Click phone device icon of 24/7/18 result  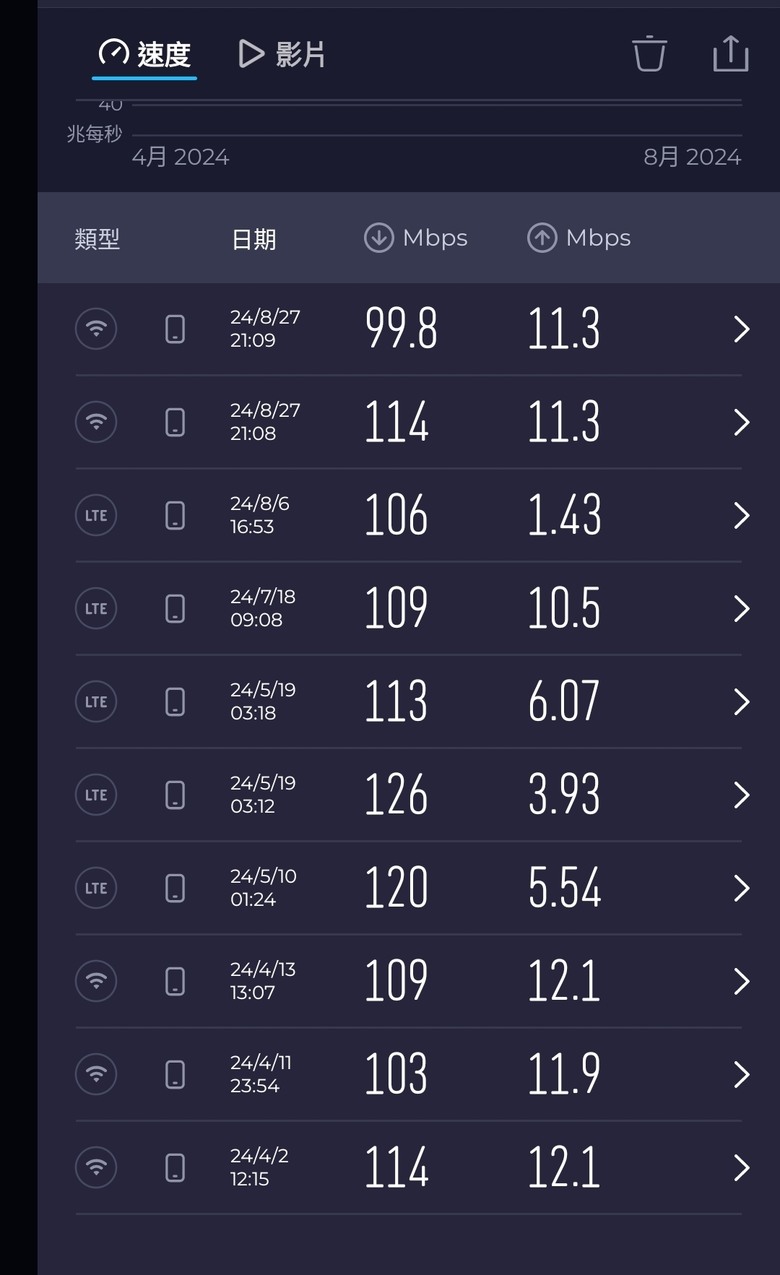click(175, 608)
